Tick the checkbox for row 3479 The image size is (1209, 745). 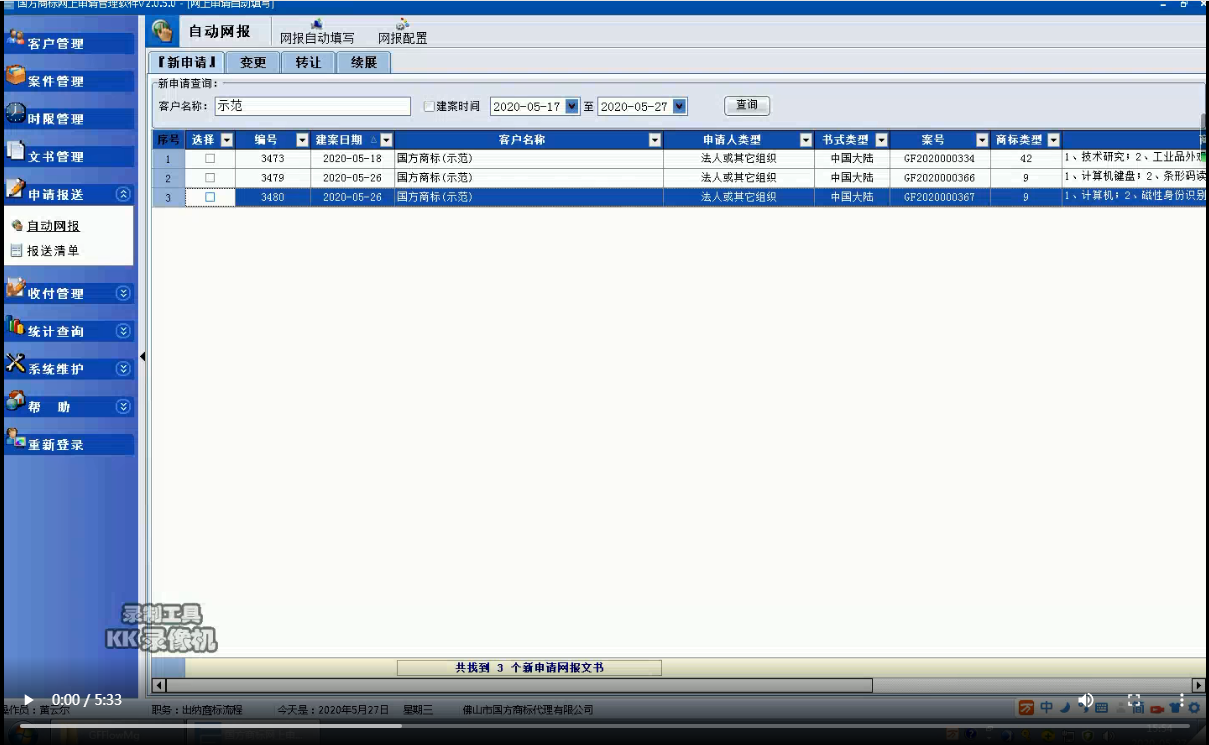(210, 177)
